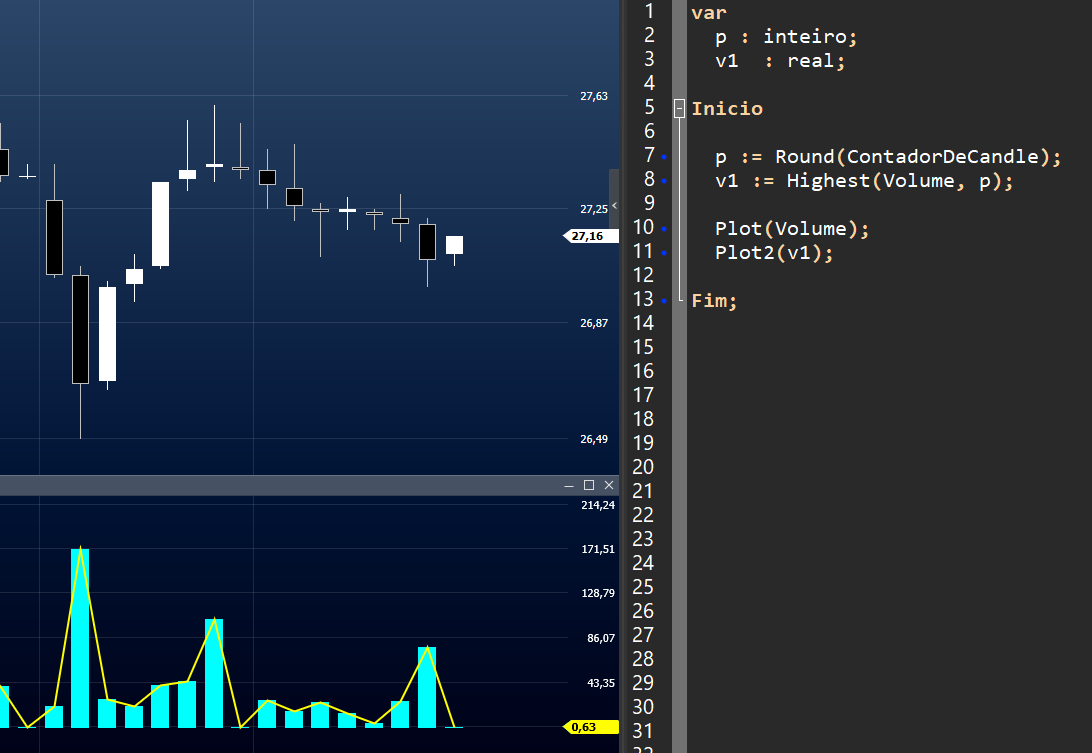Click price axis label 27,25
Screen dimensions: 1092x753
(594, 209)
